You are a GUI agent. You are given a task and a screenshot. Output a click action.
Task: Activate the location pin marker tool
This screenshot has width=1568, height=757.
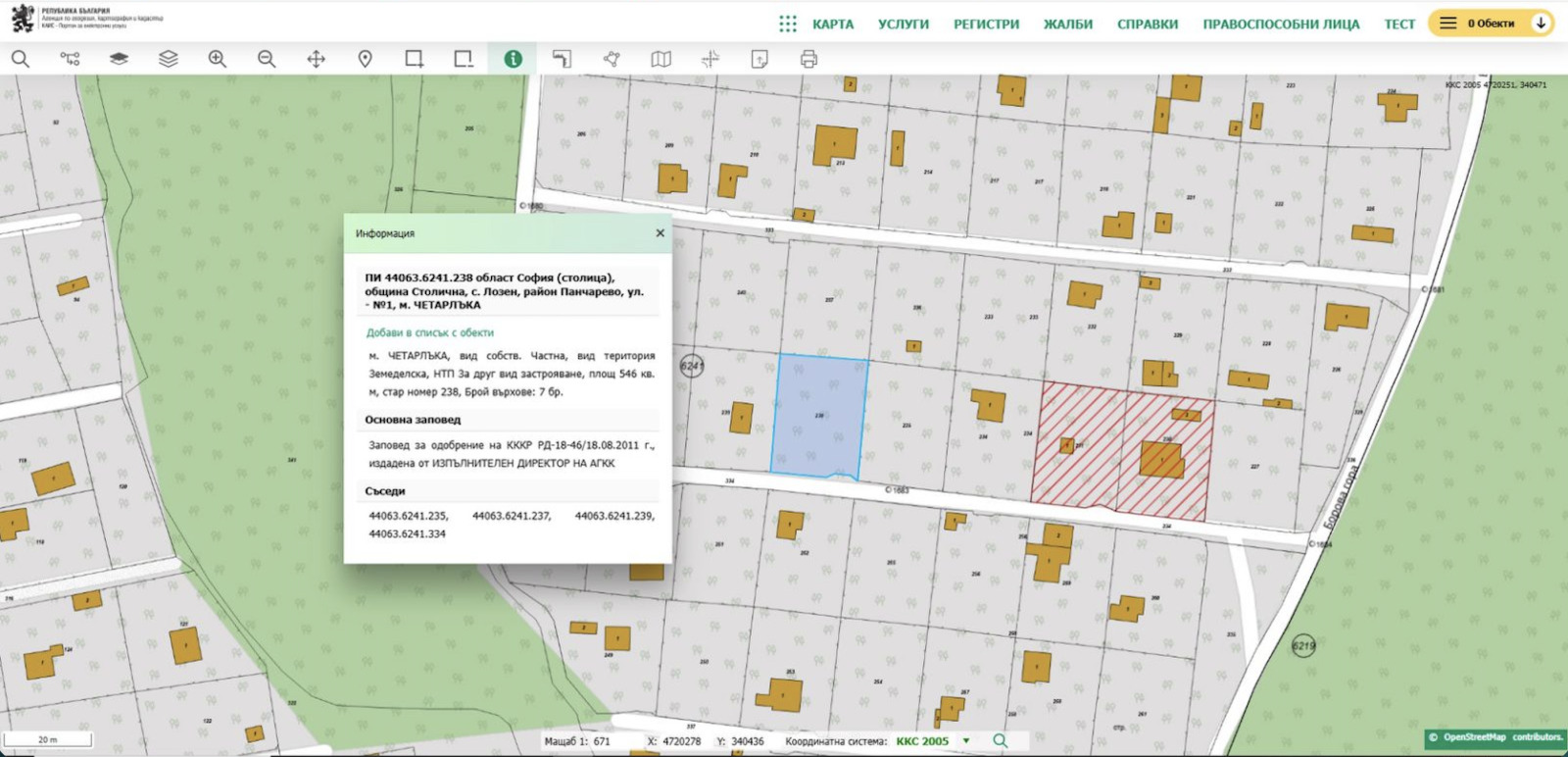[x=366, y=59]
